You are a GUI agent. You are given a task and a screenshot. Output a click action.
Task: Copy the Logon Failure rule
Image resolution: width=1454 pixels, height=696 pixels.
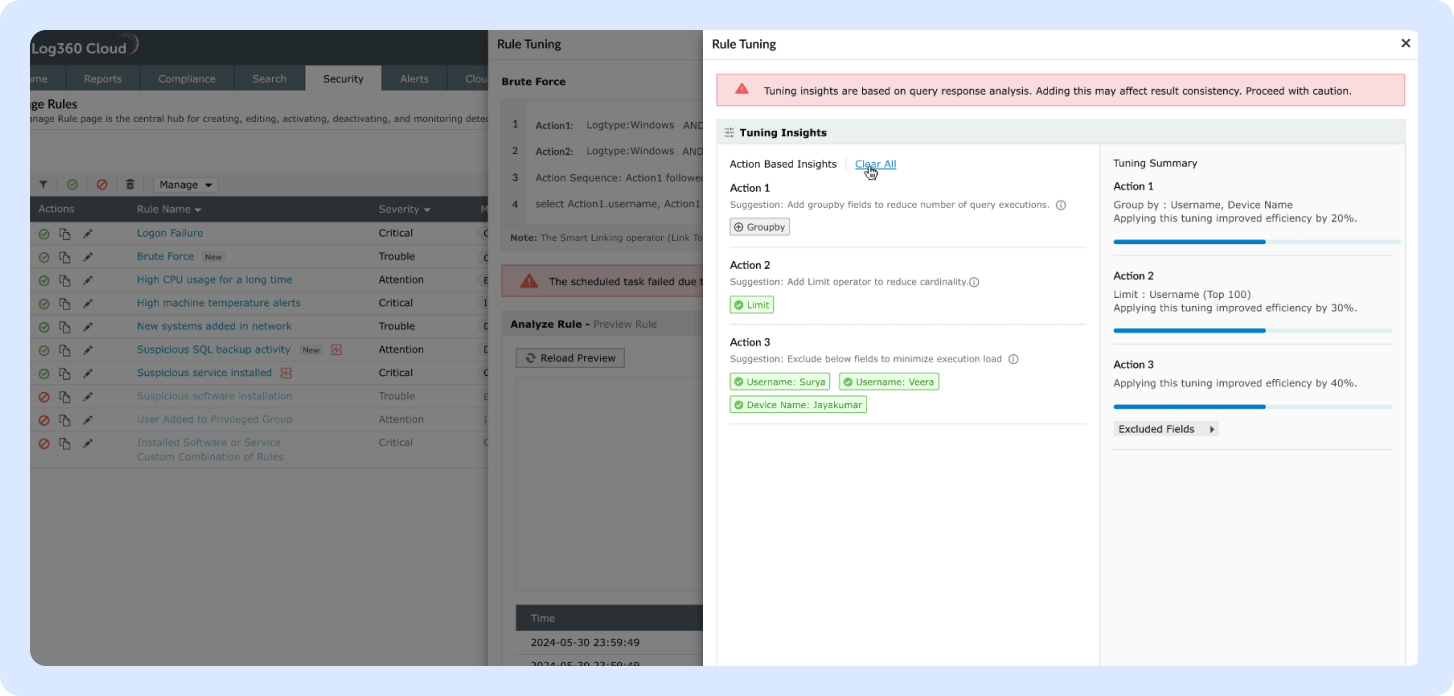coord(64,234)
